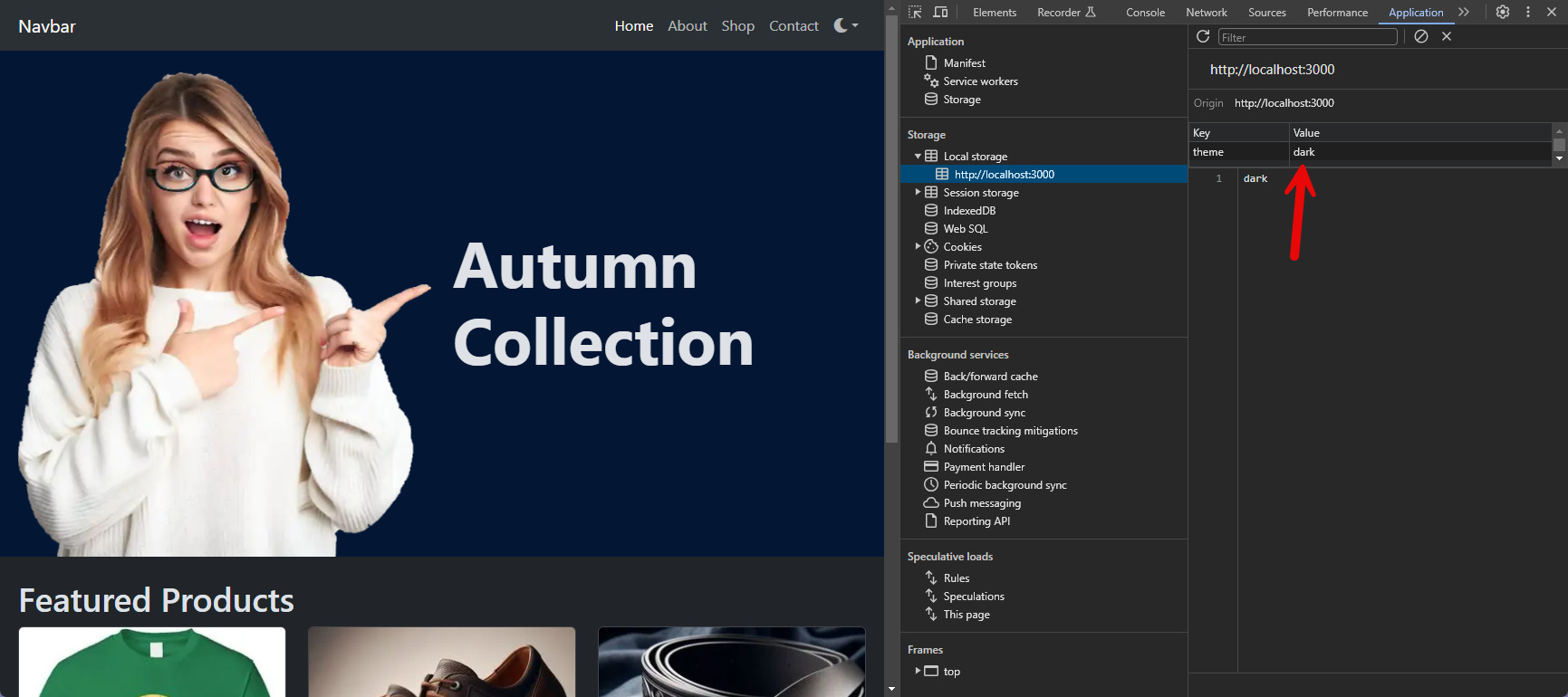Open Background fetch service
Image resolution: width=1568 pixels, height=697 pixels.
coord(986,395)
